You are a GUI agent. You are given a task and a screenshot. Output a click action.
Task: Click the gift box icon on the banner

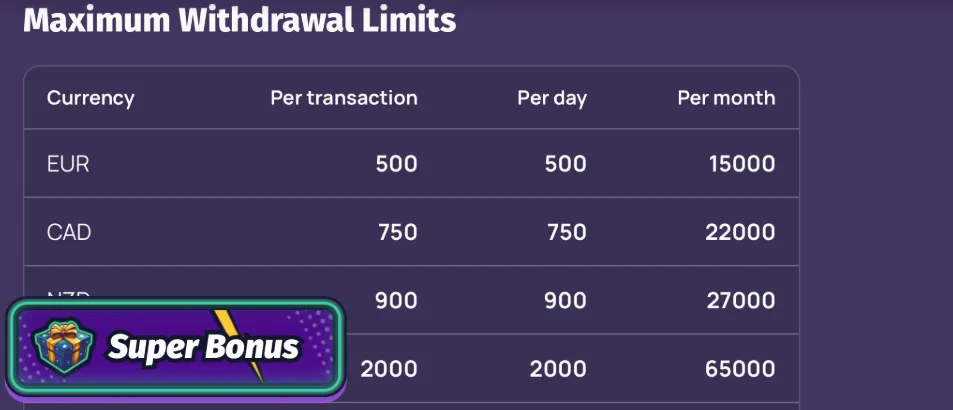click(x=56, y=345)
